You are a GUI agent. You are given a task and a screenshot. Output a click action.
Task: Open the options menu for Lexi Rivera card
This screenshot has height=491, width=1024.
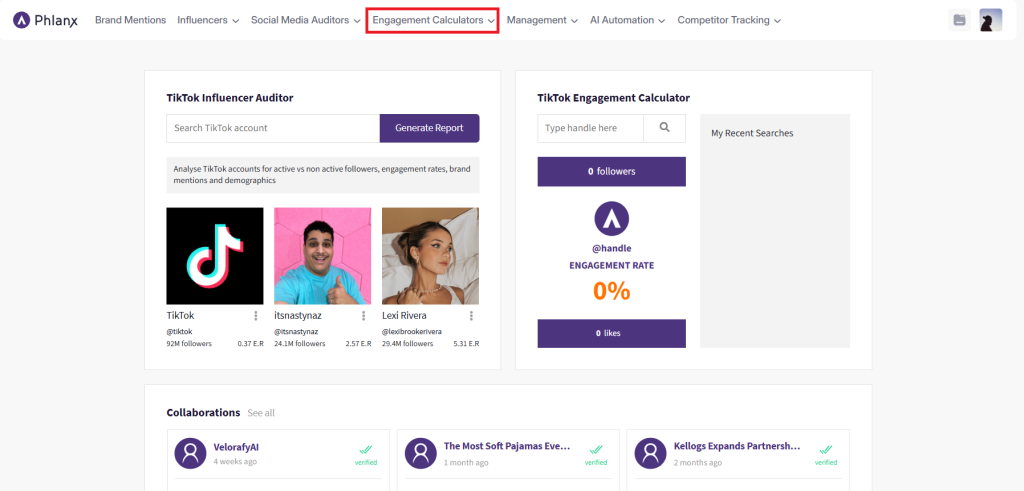tap(471, 316)
